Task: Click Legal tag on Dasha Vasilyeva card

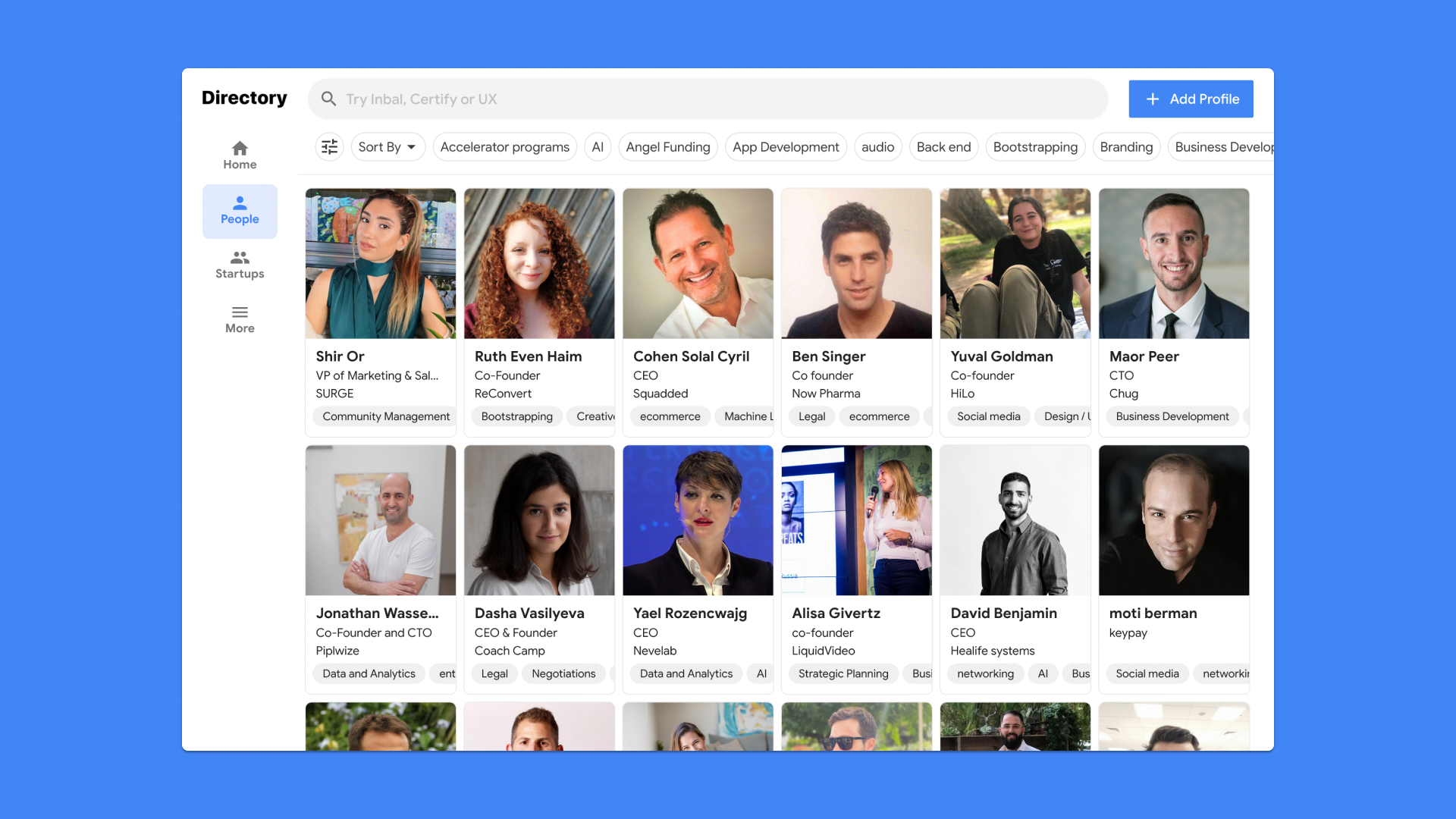Action: 494,673
